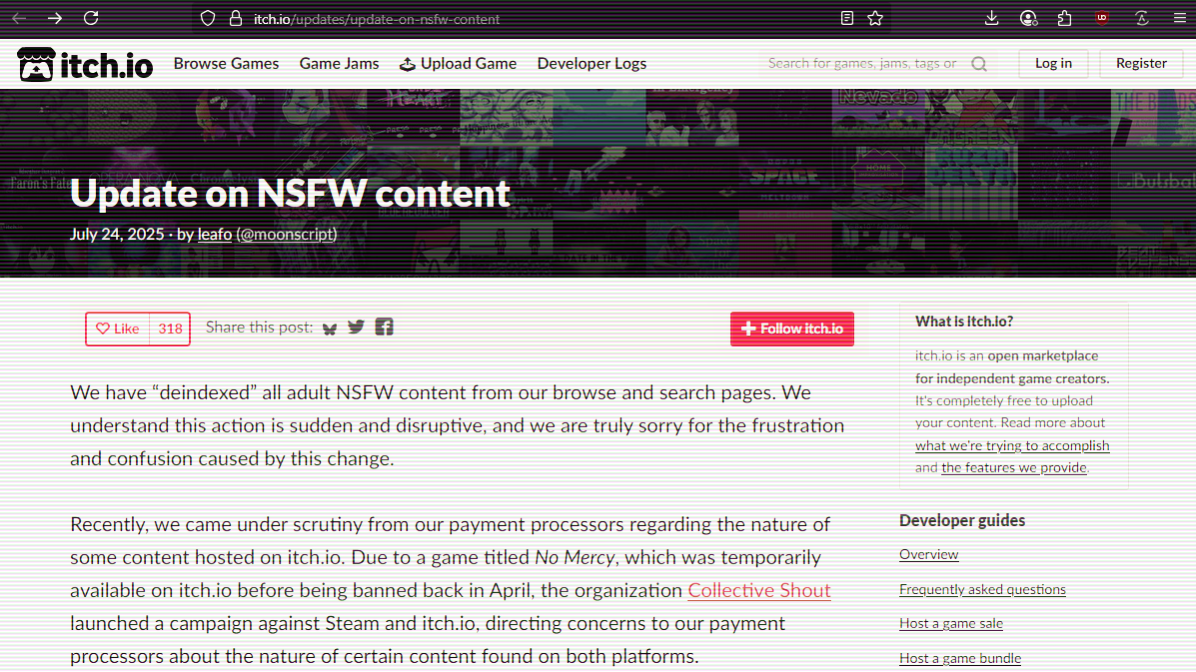Click the Log in button
1196x672 pixels.
click(1053, 63)
